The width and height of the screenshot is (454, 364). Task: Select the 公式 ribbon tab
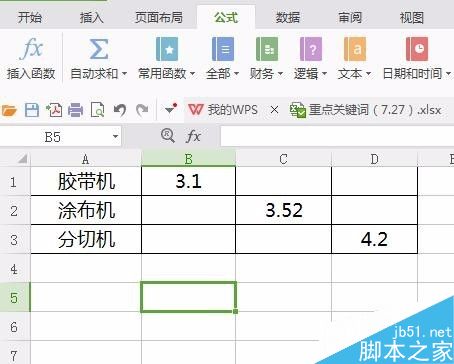tap(226, 17)
